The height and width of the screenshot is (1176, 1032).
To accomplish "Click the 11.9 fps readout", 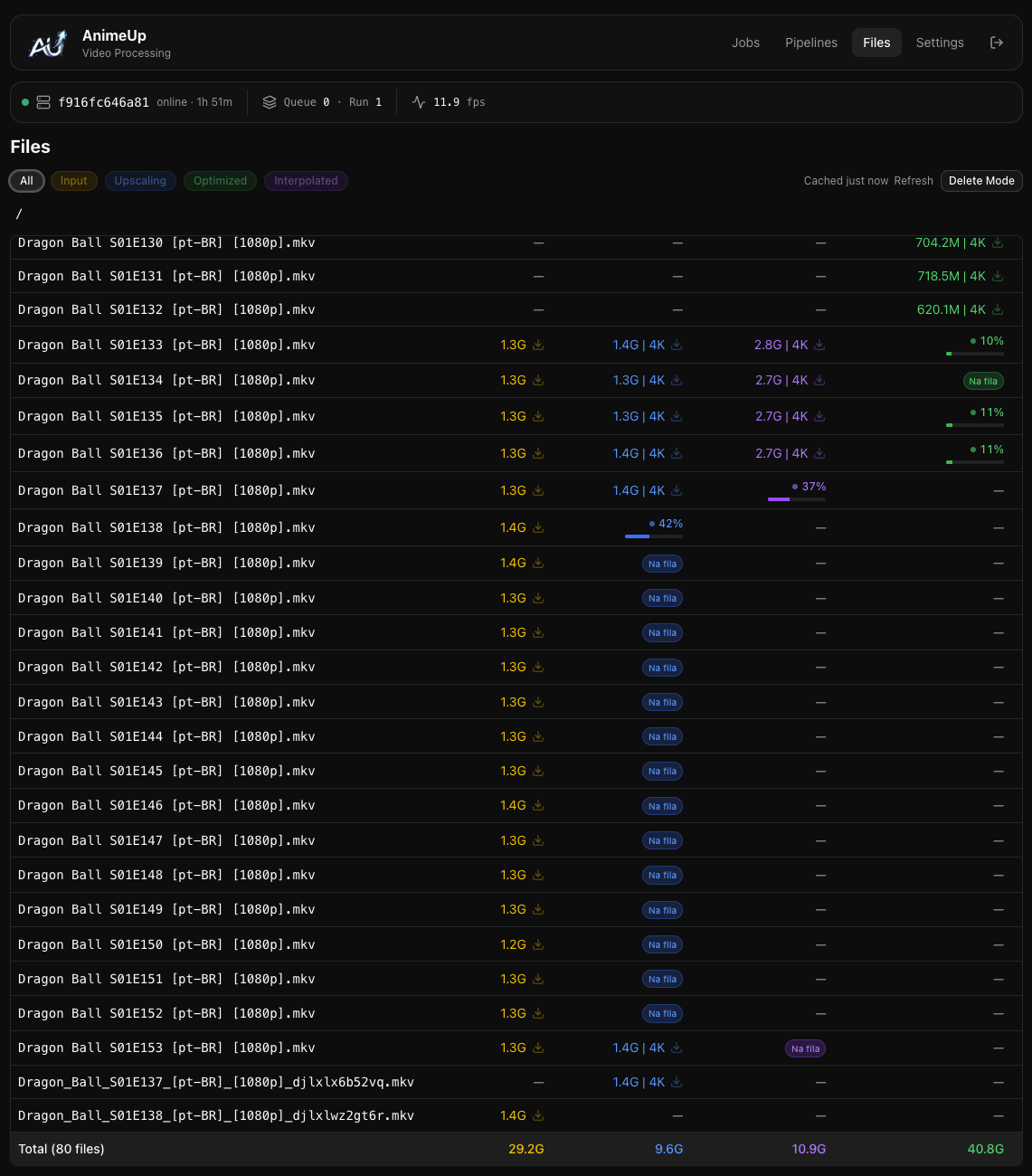I will point(459,102).
